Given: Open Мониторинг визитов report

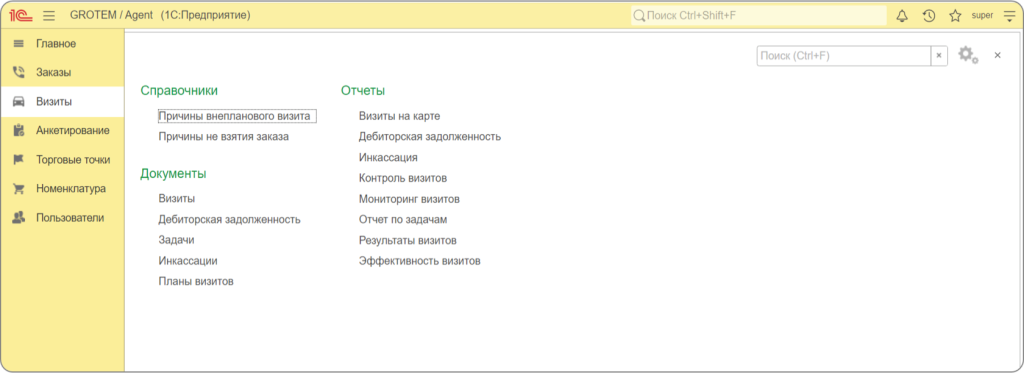Looking at the screenshot, I should (409, 199).
